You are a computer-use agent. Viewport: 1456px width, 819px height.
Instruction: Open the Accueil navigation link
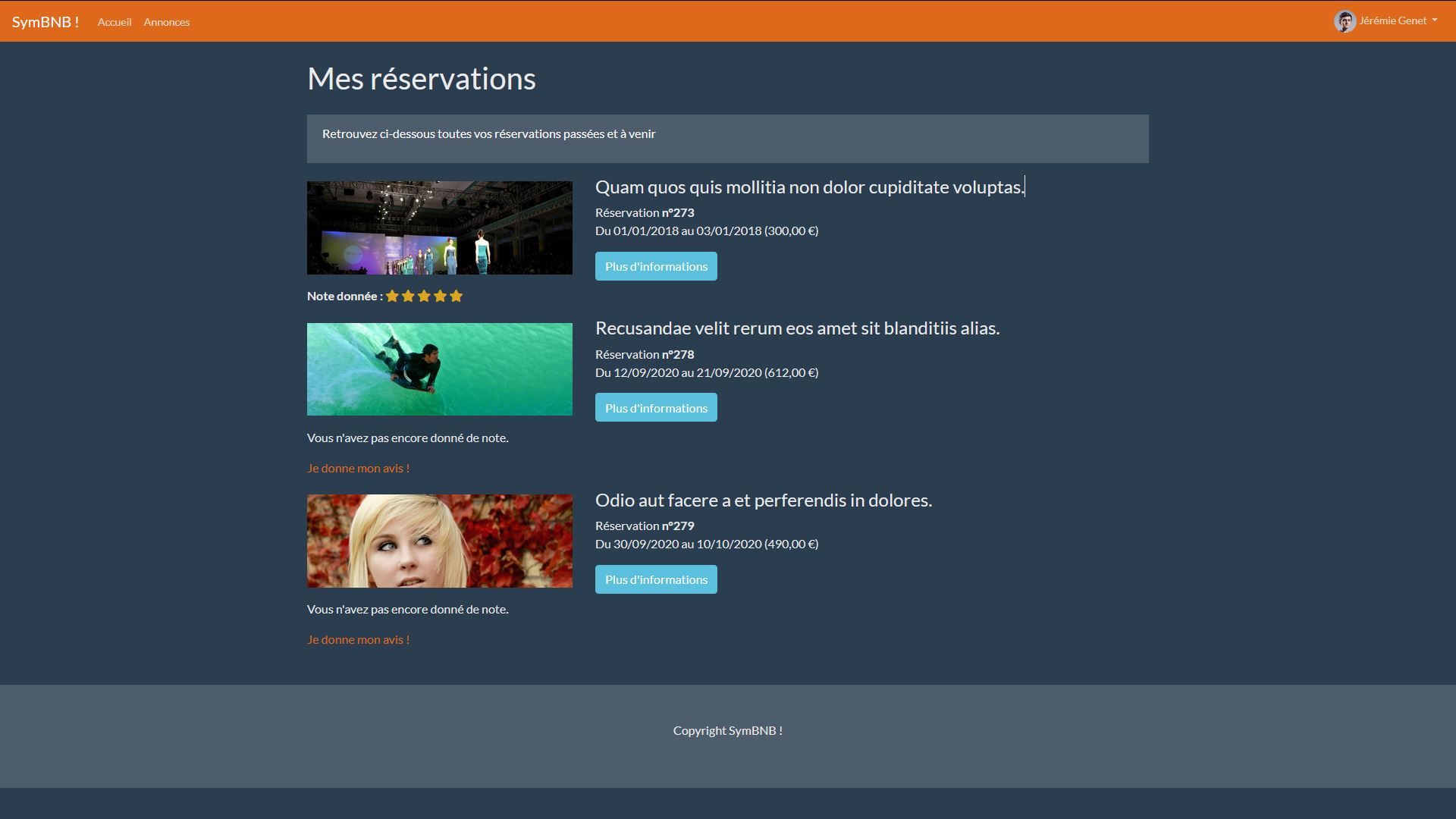tap(115, 22)
